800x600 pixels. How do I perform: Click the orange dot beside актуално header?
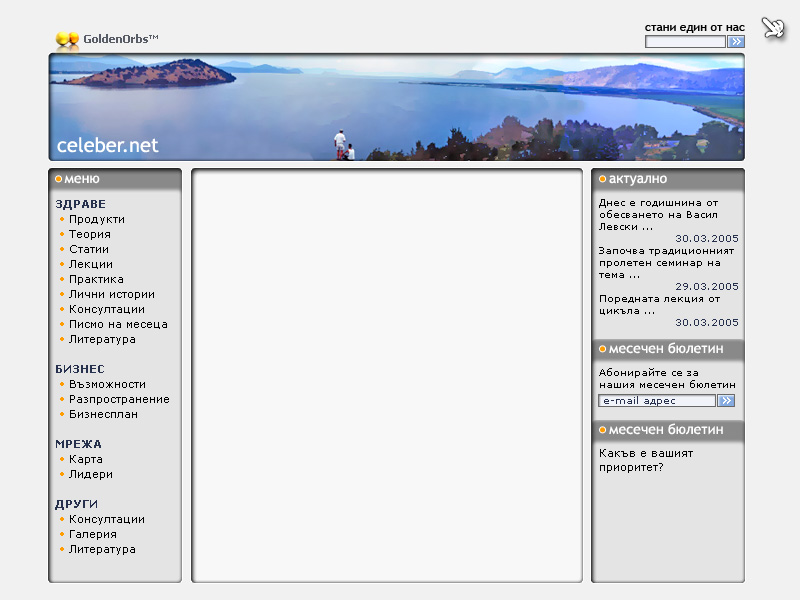coord(602,179)
